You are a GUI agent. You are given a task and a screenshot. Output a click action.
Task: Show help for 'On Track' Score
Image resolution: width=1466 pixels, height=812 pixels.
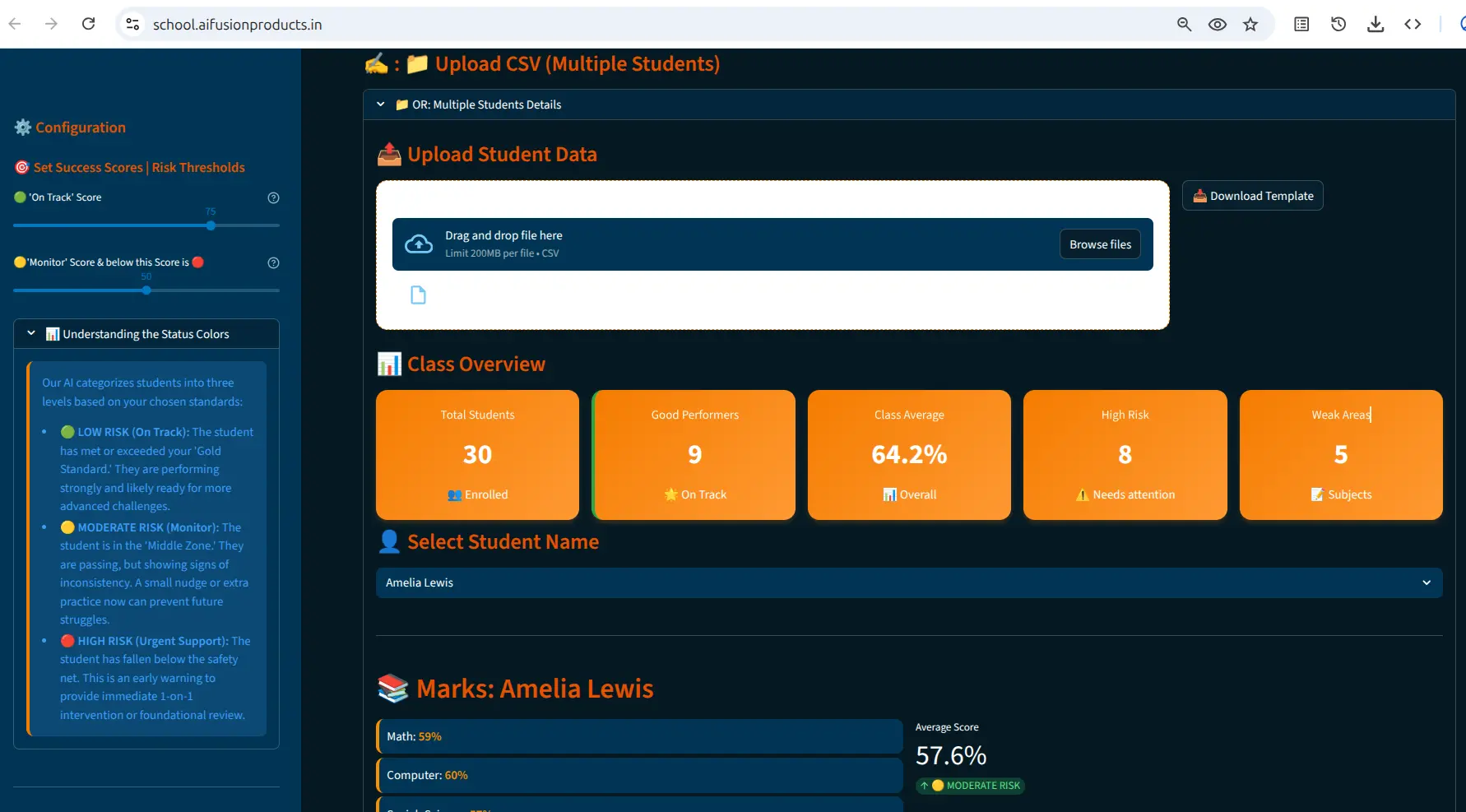(274, 197)
